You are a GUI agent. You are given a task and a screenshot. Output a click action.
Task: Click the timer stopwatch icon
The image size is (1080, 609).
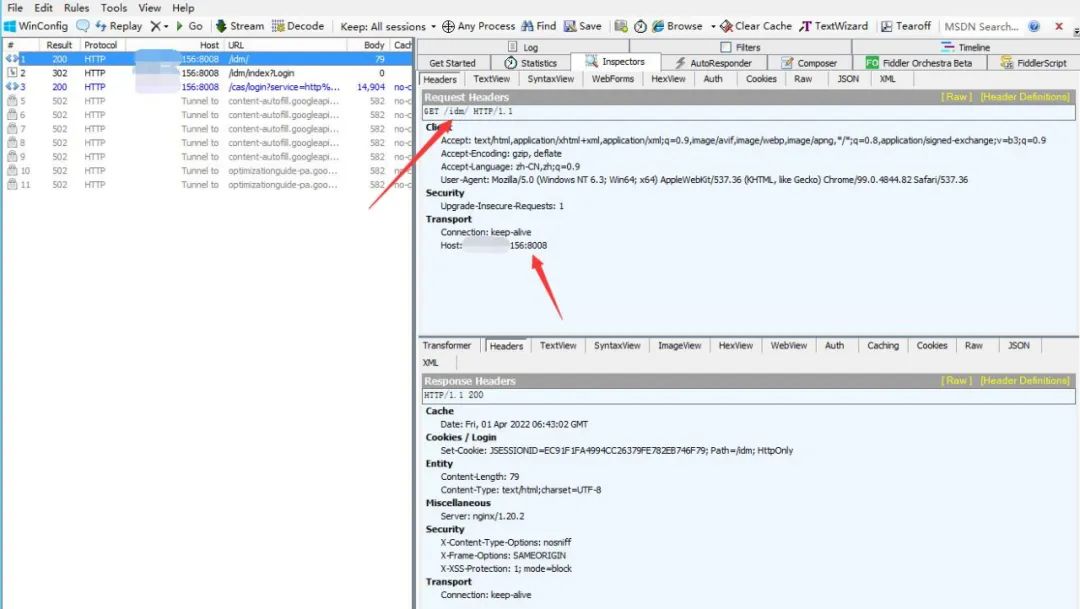(x=640, y=26)
